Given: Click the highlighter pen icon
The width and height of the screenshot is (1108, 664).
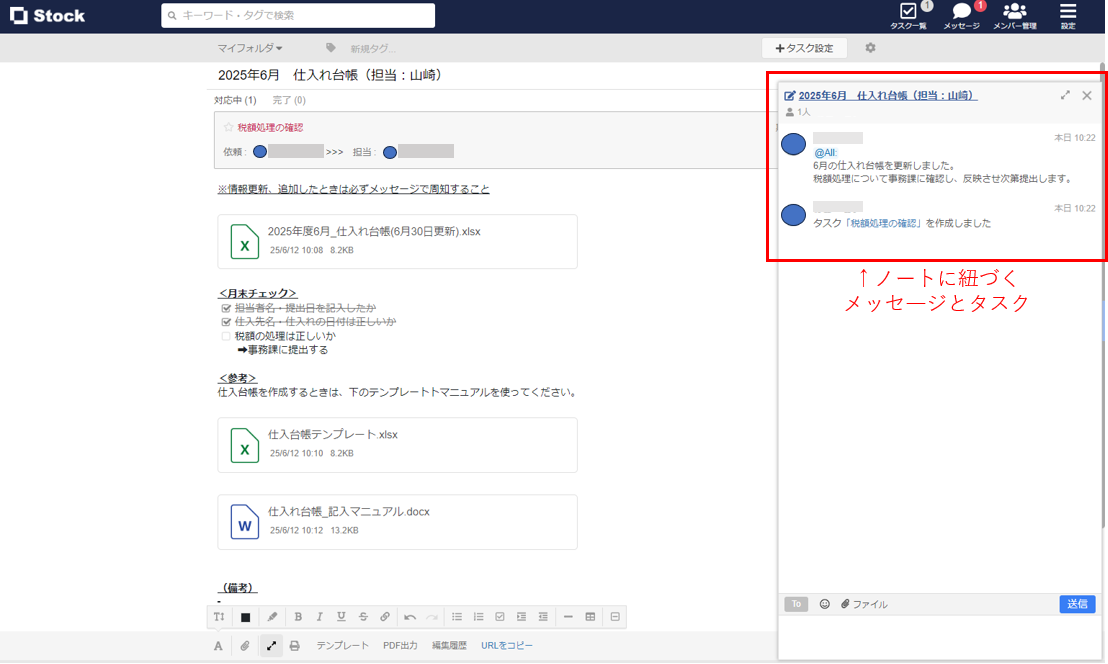Looking at the screenshot, I should click(271, 617).
